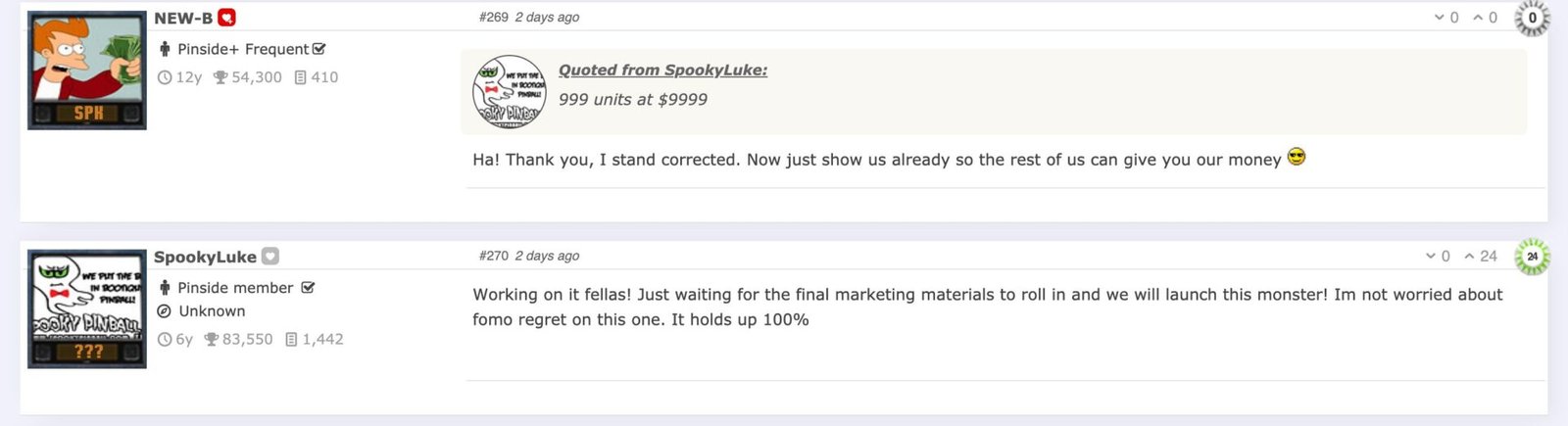Open the 'Quoted from SpookyLuke' link
The height and width of the screenshot is (426, 1568).
pos(662,71)
